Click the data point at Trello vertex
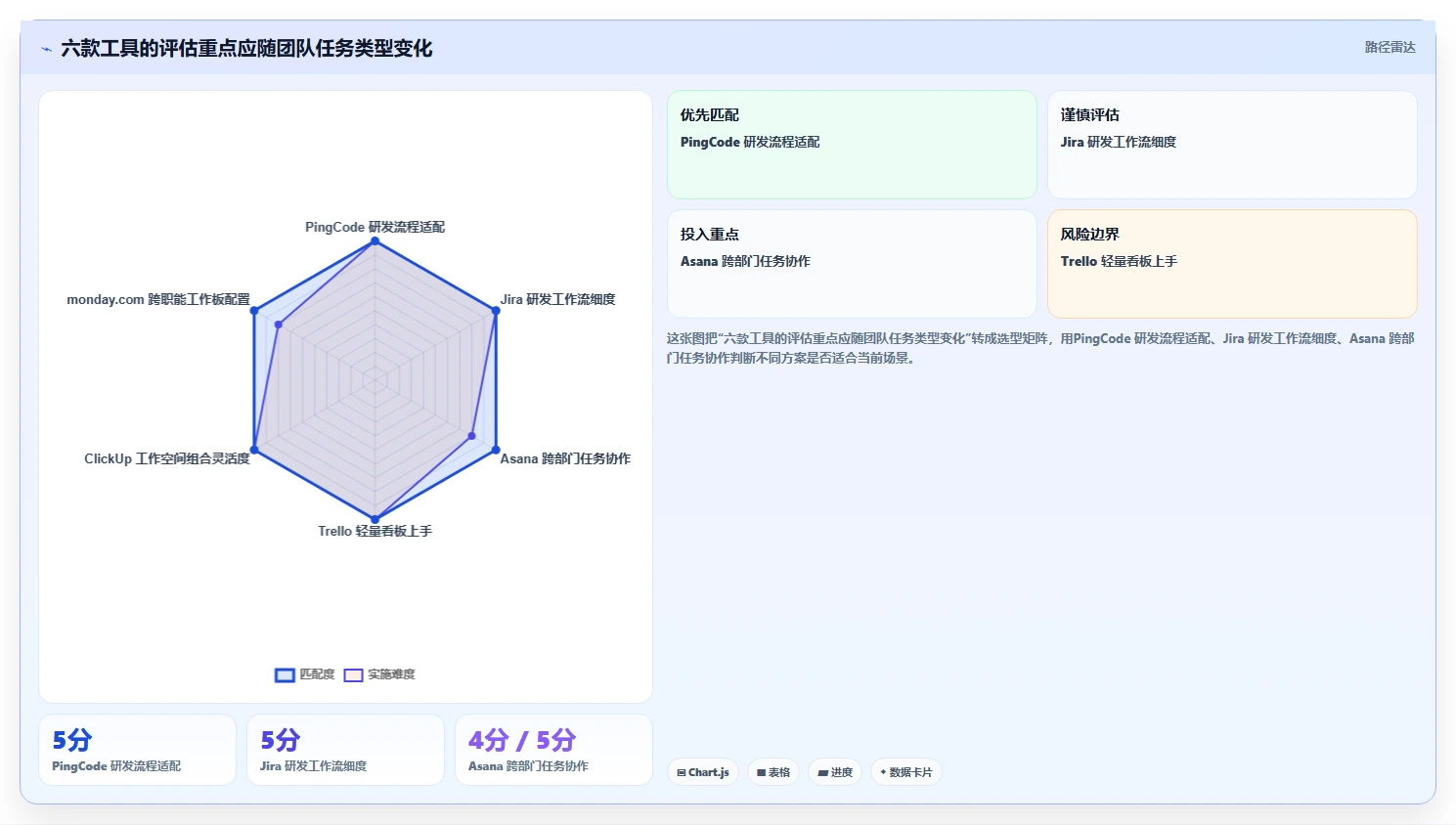Viewport: 1456px width, 825px height. [375, 519]
